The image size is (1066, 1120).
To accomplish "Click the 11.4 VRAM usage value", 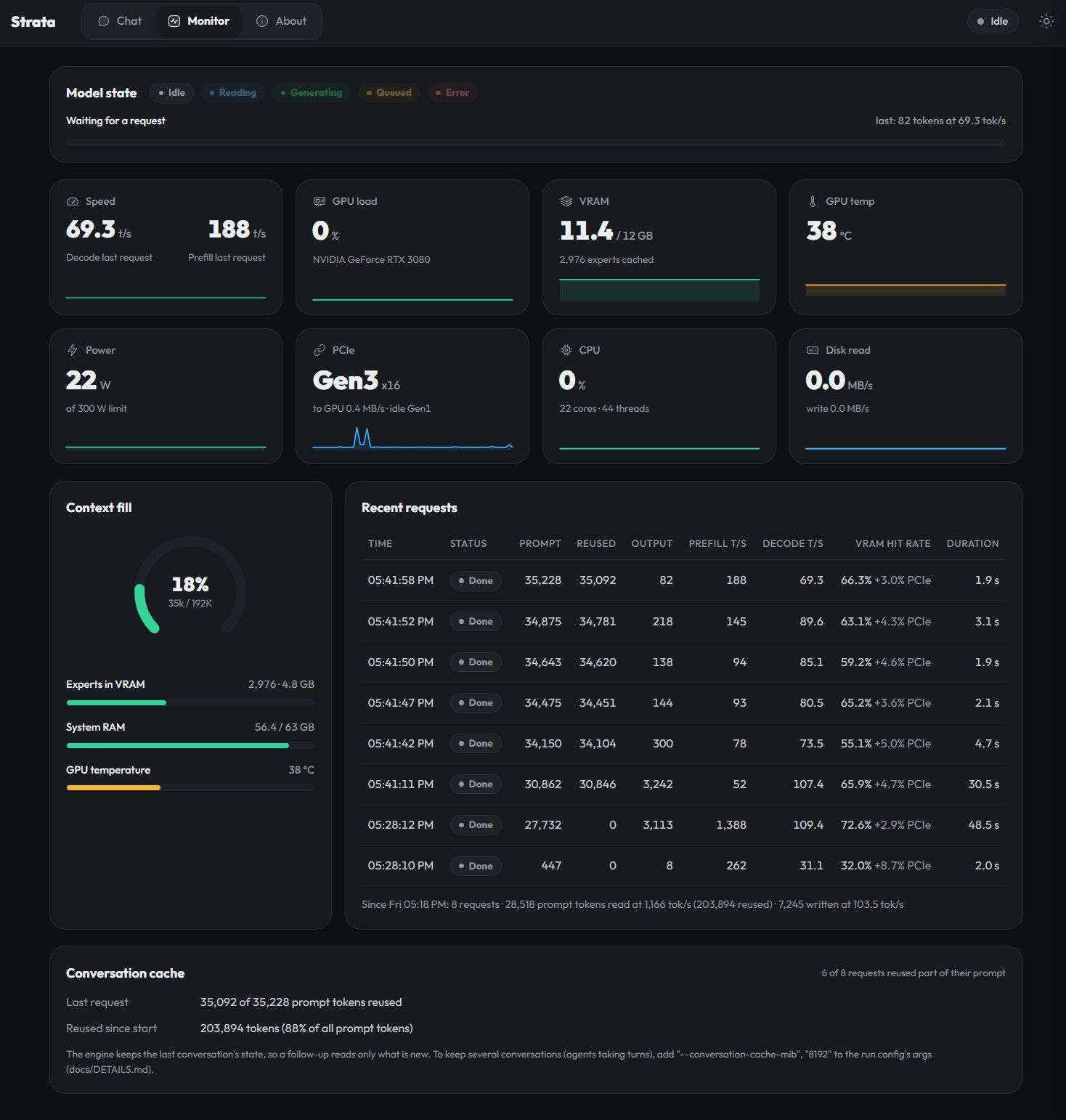I will (586, 231).
